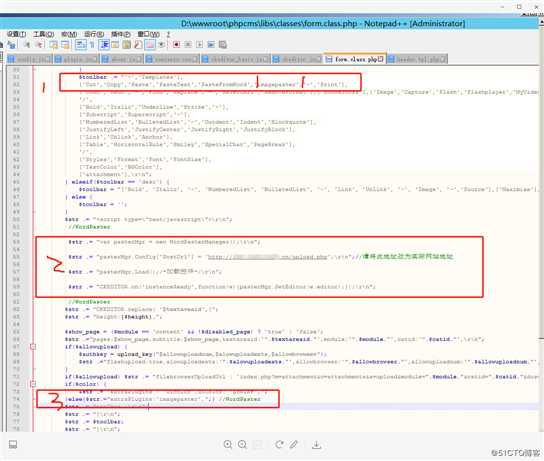Open the ? help menu
Screen dimensions: 544x461
[x=168, y=34]
